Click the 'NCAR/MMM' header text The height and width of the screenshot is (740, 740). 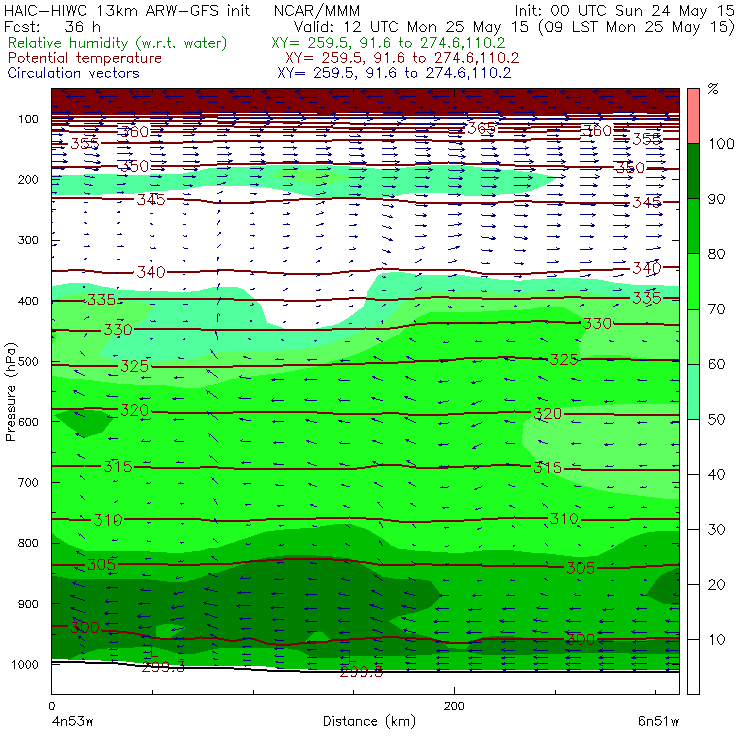317,10
